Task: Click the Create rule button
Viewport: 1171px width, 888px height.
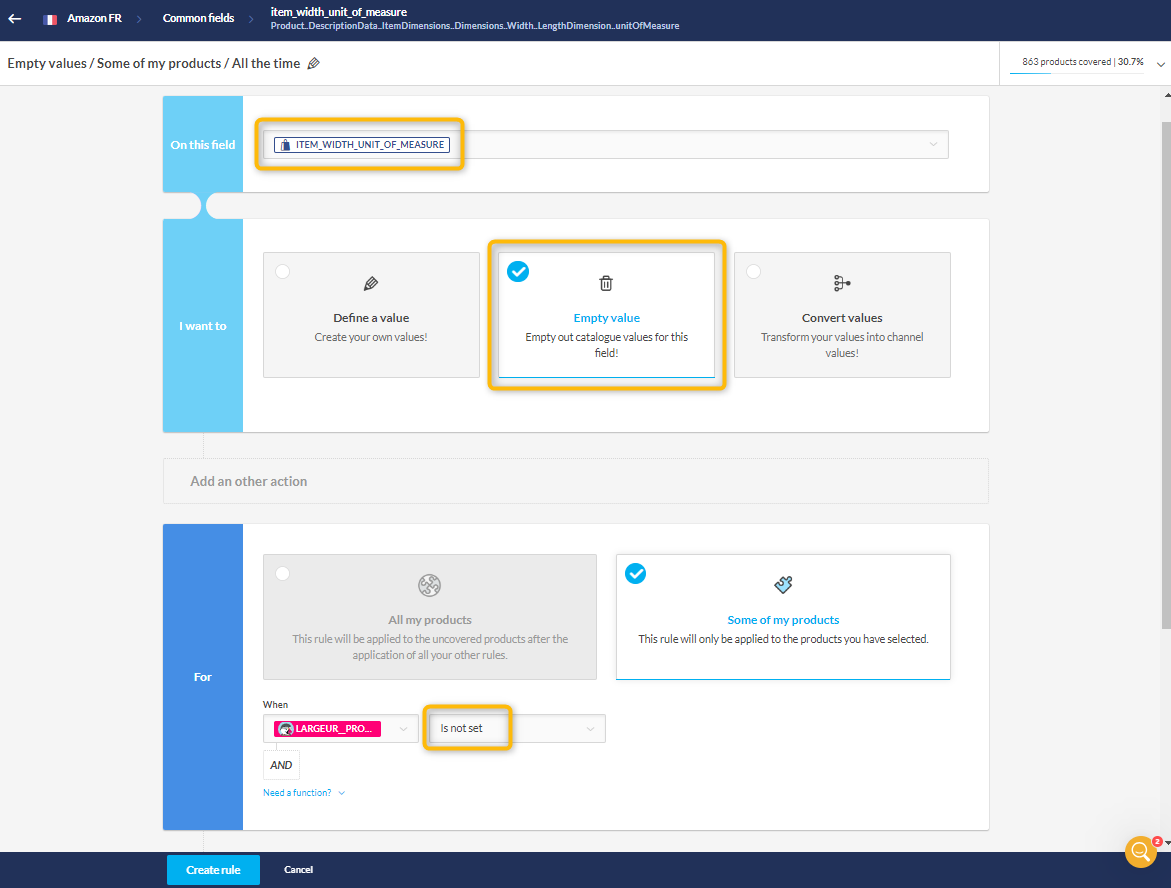Action: pos(213,870)
